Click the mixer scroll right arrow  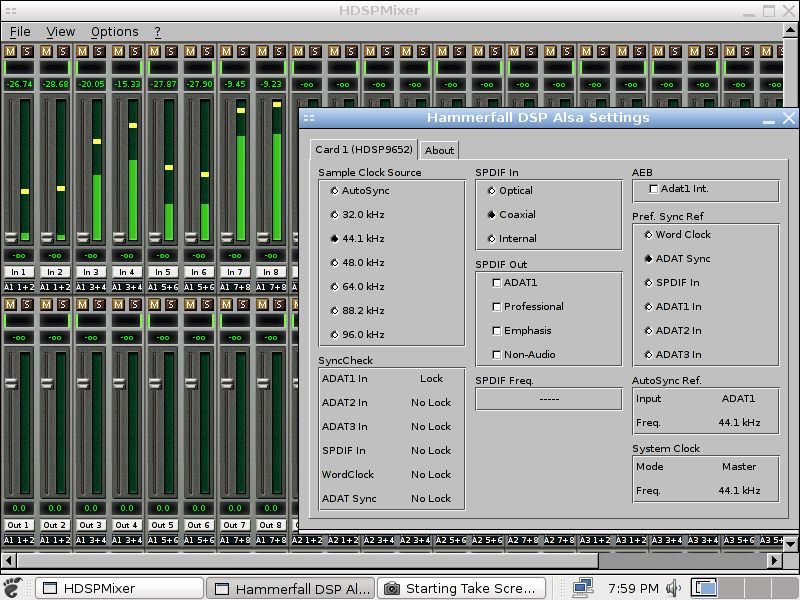click(774, 560)
